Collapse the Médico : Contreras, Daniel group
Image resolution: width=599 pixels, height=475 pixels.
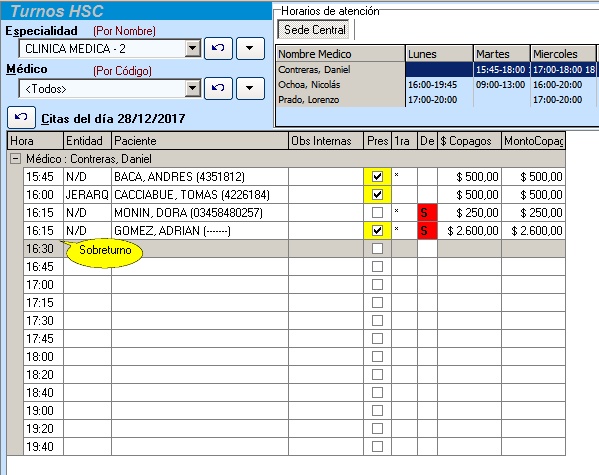pyautogui.click(x=15, y=159)
